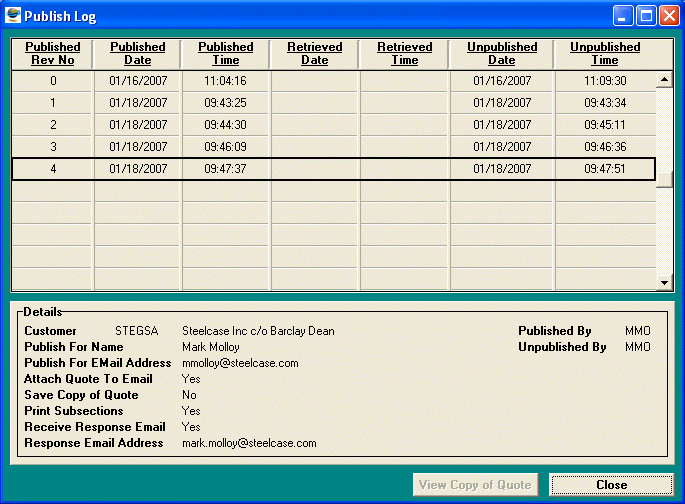Click the Response Email Address label
The height and width of the screenshot is (504, 685).
click(93, 443)
